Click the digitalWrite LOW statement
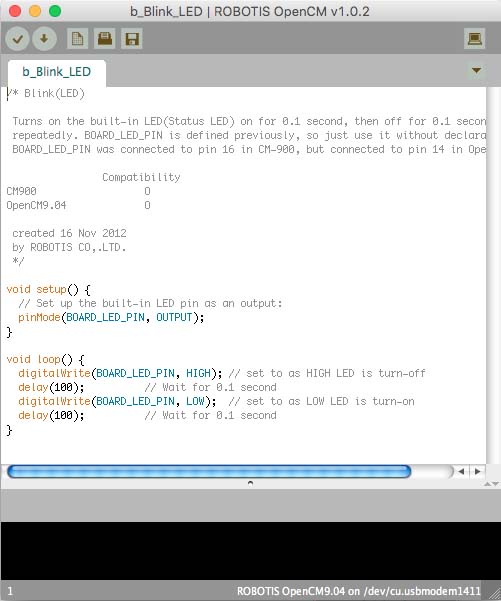501x601 pixels. [117, 401]
